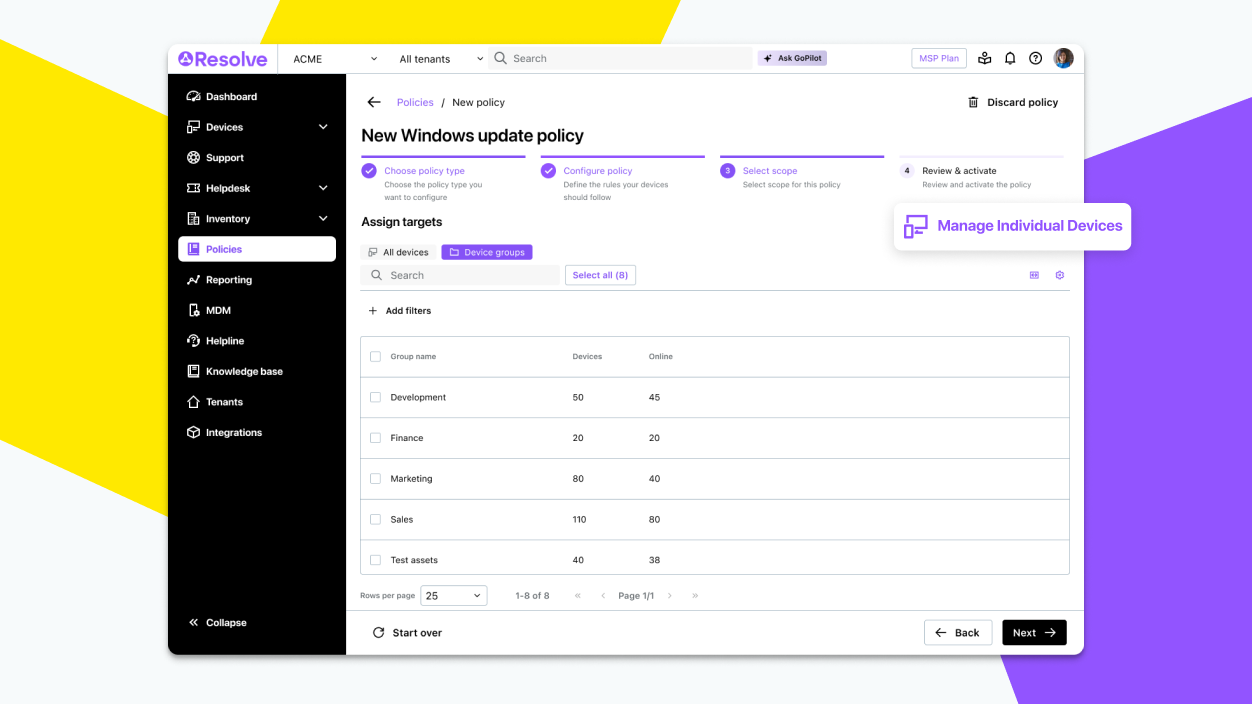Click the trash icon to discard policy
Viewport: 1252px width, 704px height.
(971, 102)
